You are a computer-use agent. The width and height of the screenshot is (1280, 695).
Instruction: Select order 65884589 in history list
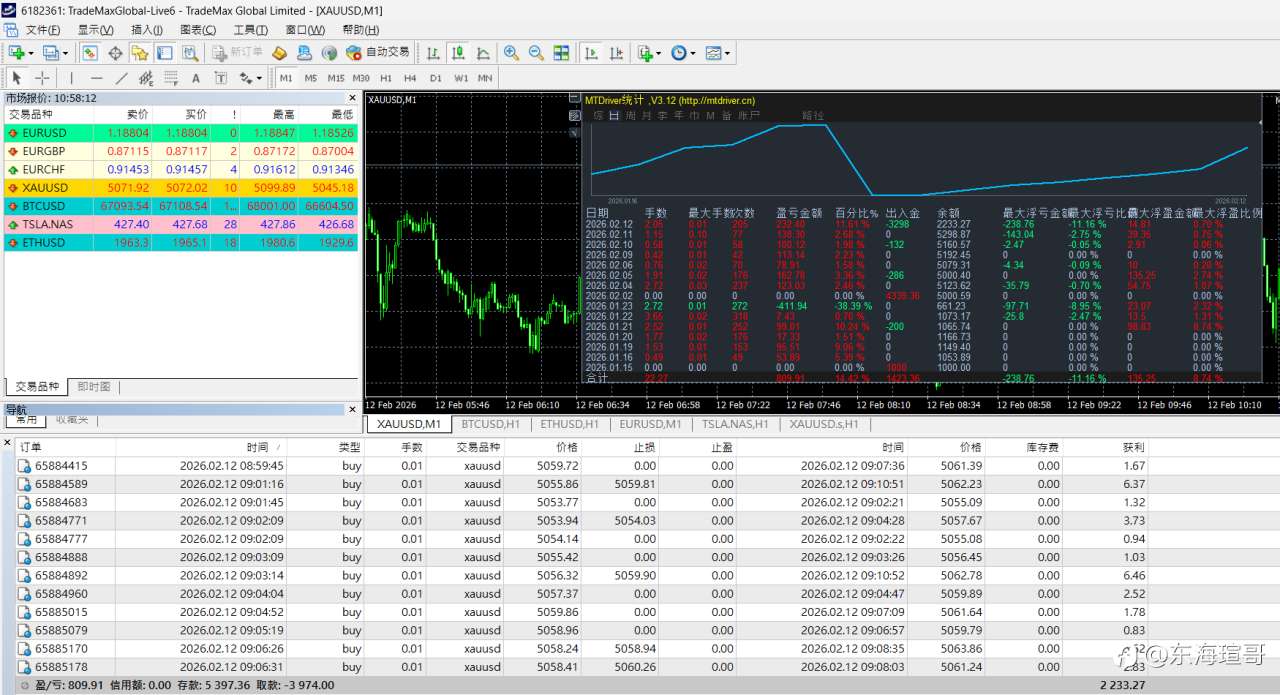click(61, 484)
